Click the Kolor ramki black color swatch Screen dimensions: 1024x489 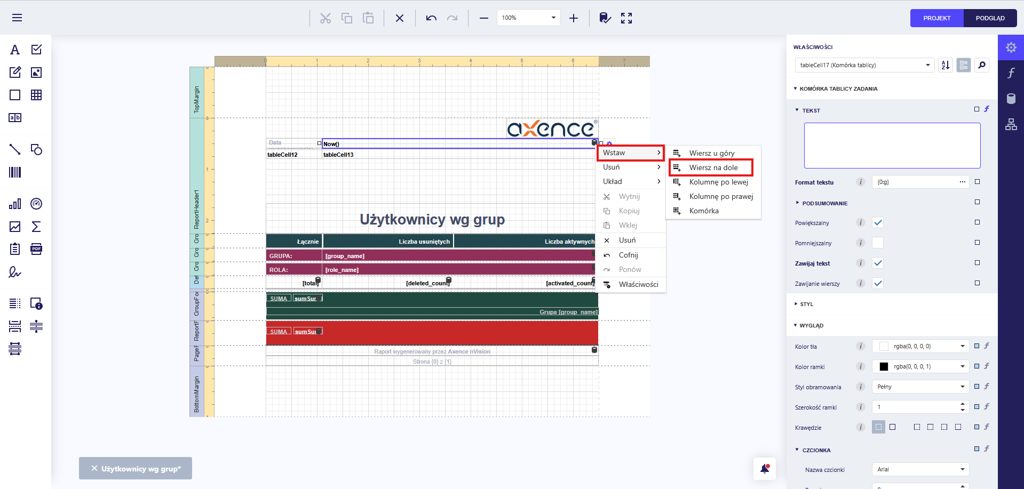883,367
